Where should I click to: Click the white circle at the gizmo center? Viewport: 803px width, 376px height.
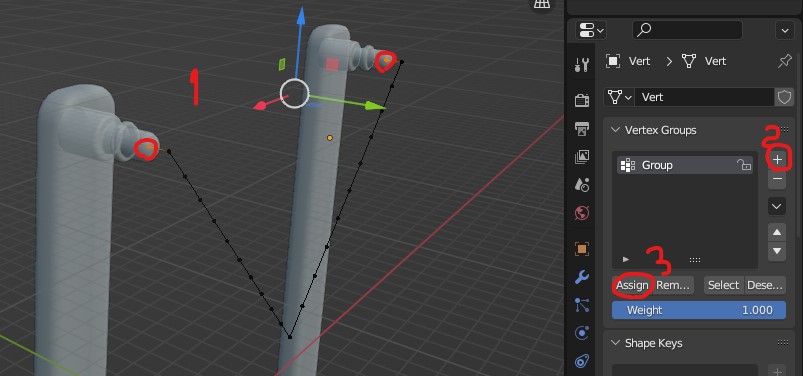coord(294,94)
